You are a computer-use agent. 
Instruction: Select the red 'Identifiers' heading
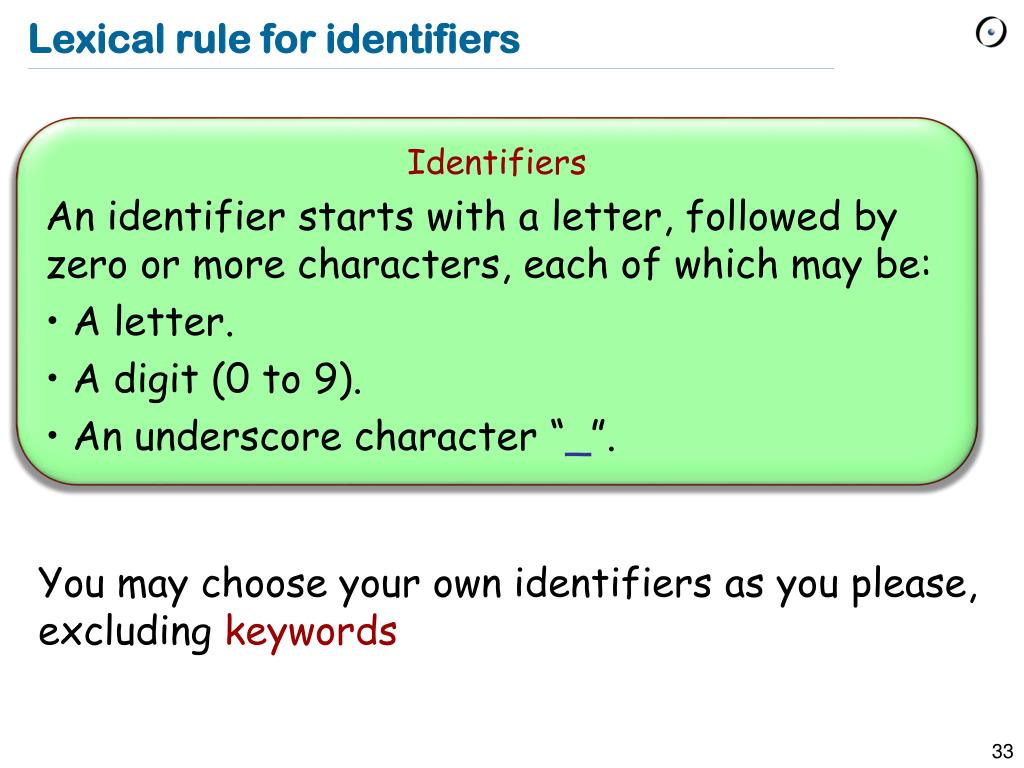(496, 163)
